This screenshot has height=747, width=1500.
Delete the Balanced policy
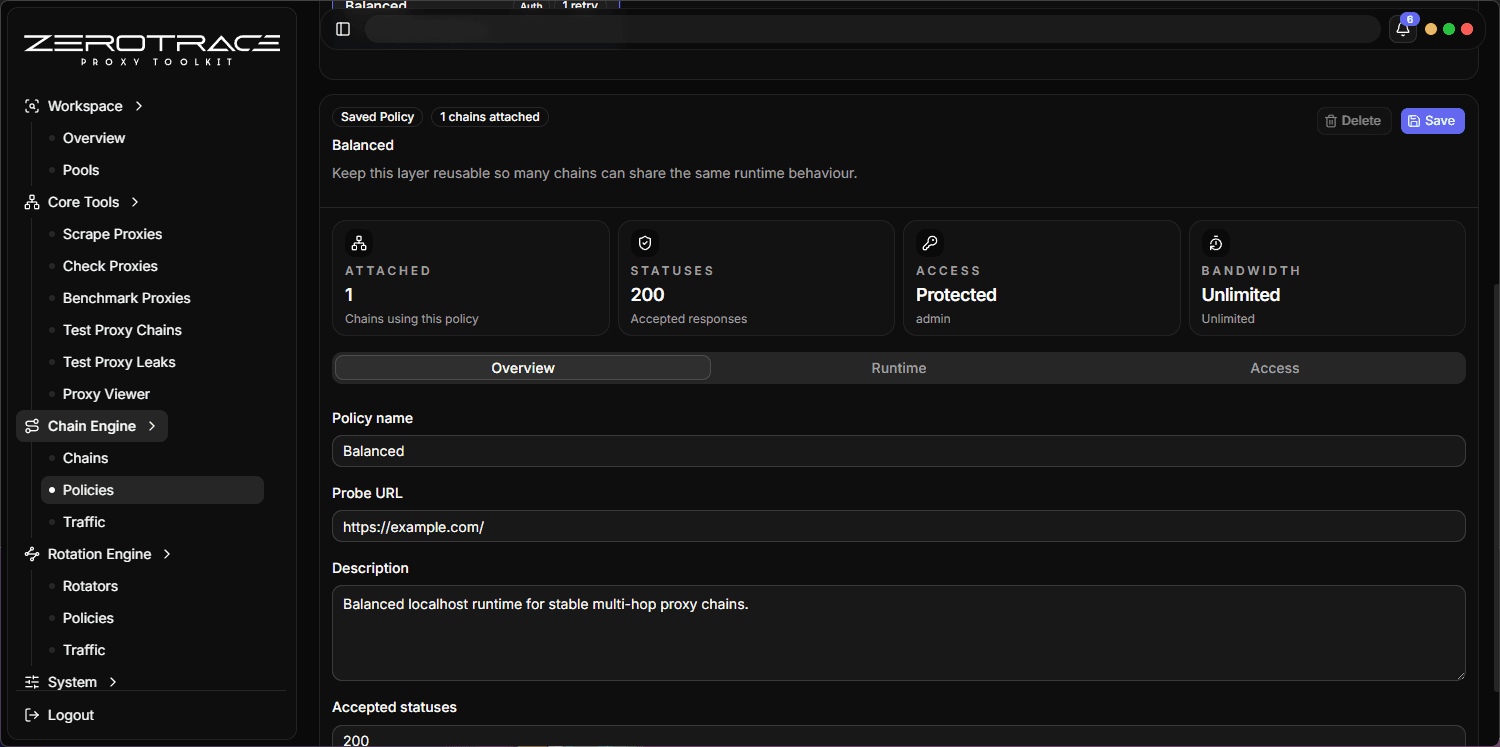[x=1353, y=121]
